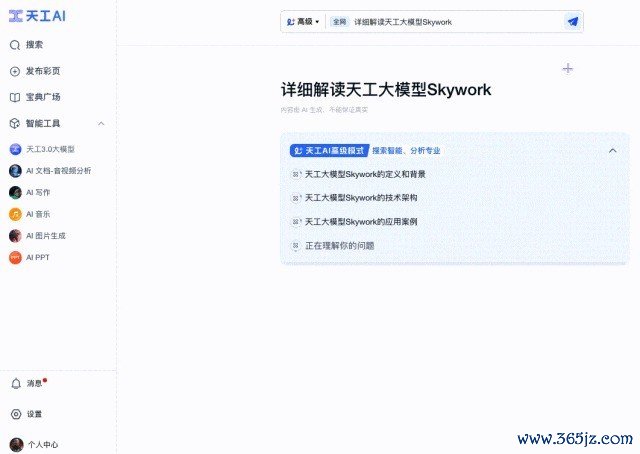The width and height of the screenshot is (640, 454).
Task: Select 天工大模型Skywork的技术架构 step
Action: tap(361, 198)
